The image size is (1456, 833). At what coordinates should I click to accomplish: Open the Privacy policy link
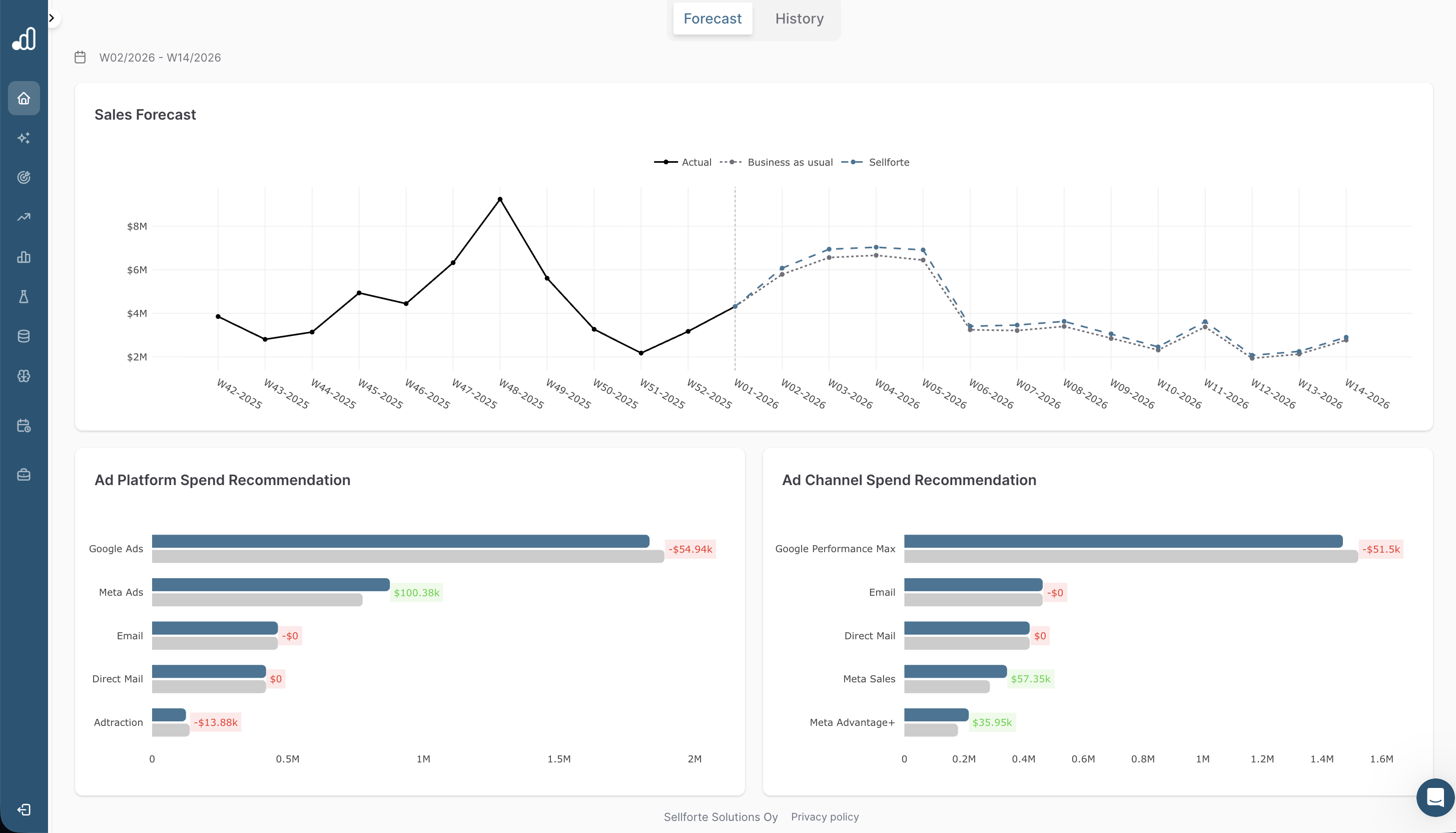point(825,817)
